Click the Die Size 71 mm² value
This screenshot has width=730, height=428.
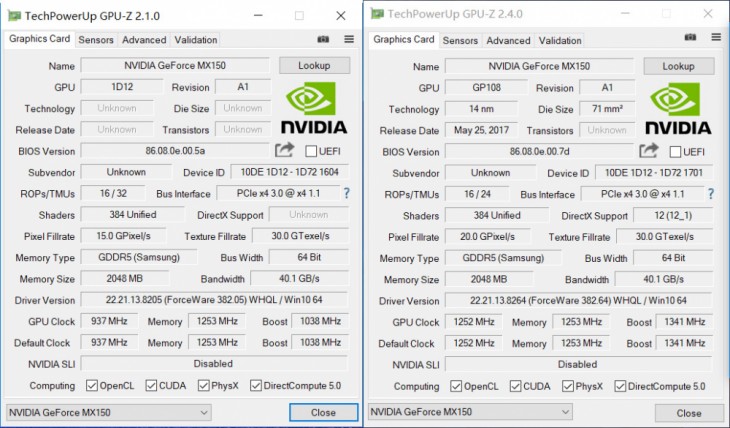(607, 109)
